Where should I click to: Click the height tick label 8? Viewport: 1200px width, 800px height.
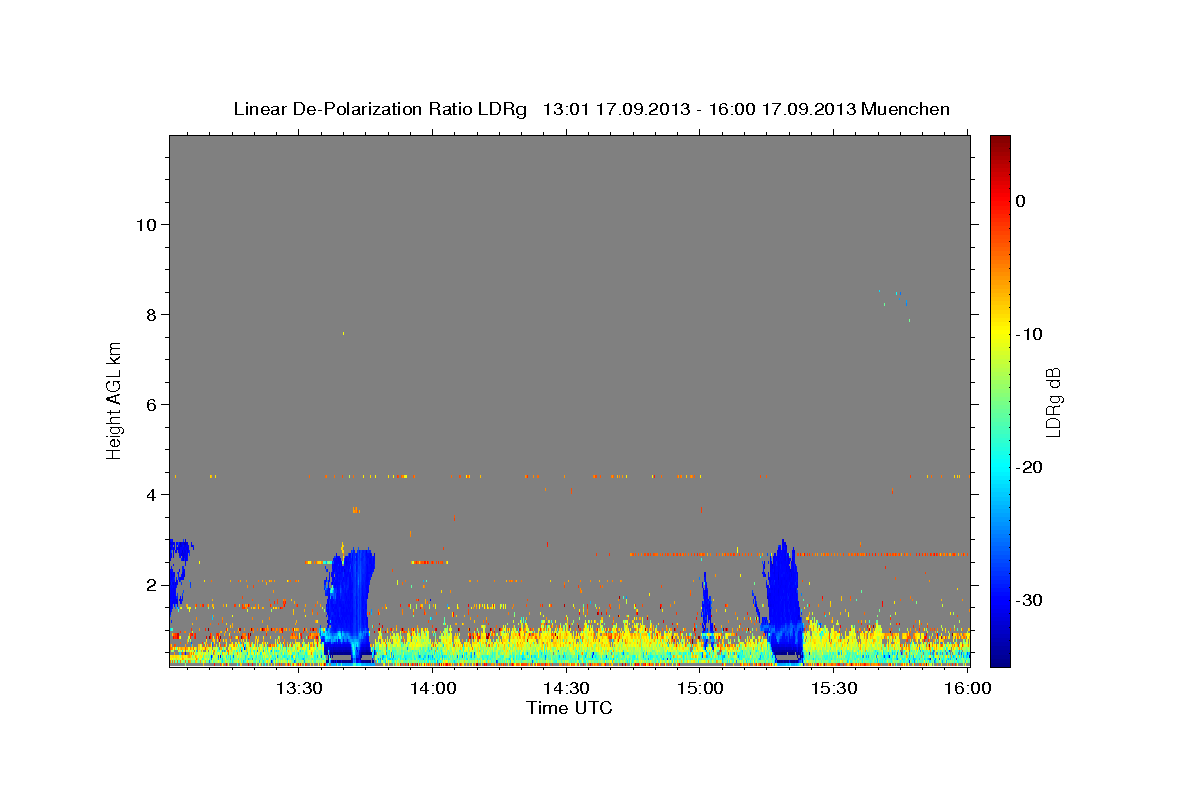[x=150, y=314]
